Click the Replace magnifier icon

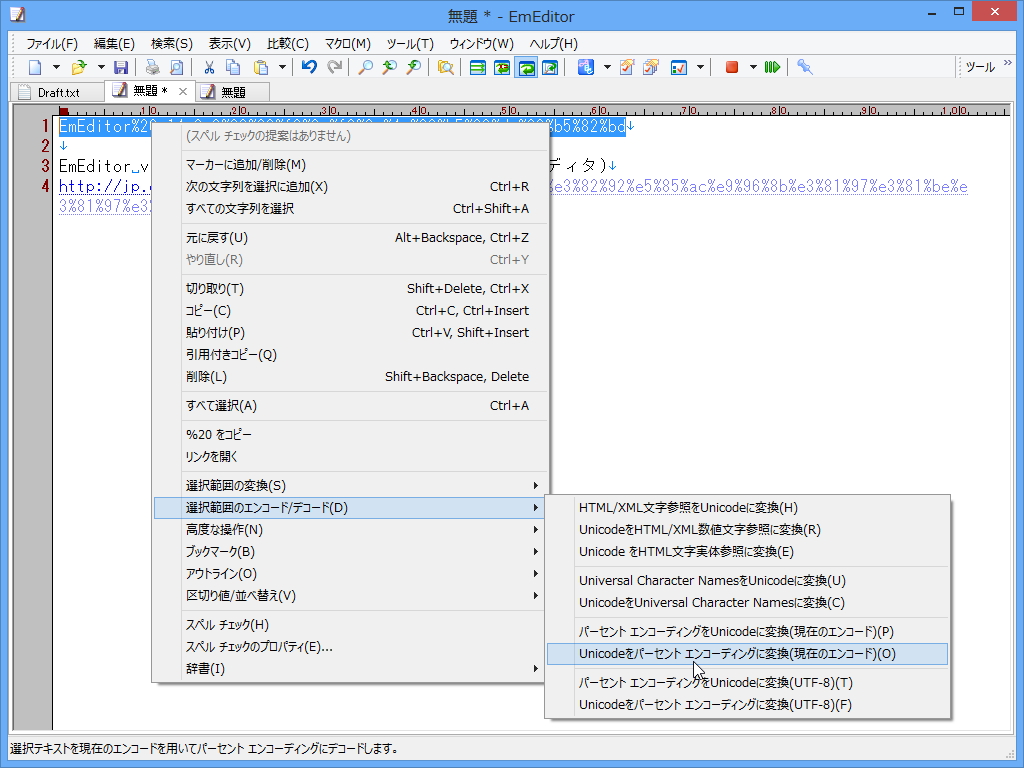pyautogui.click(x=413, y=67)
